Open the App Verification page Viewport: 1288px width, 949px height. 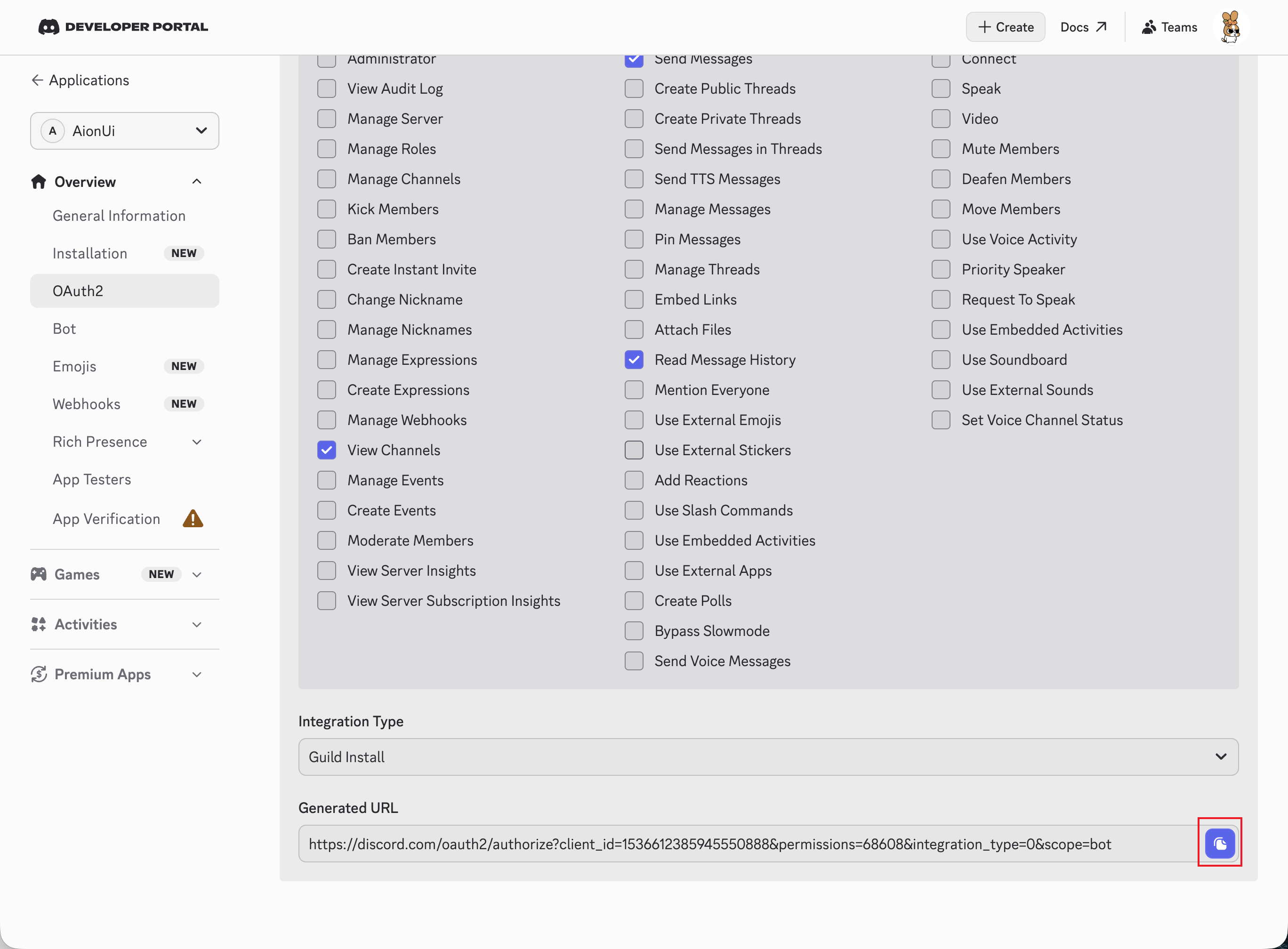106,519
